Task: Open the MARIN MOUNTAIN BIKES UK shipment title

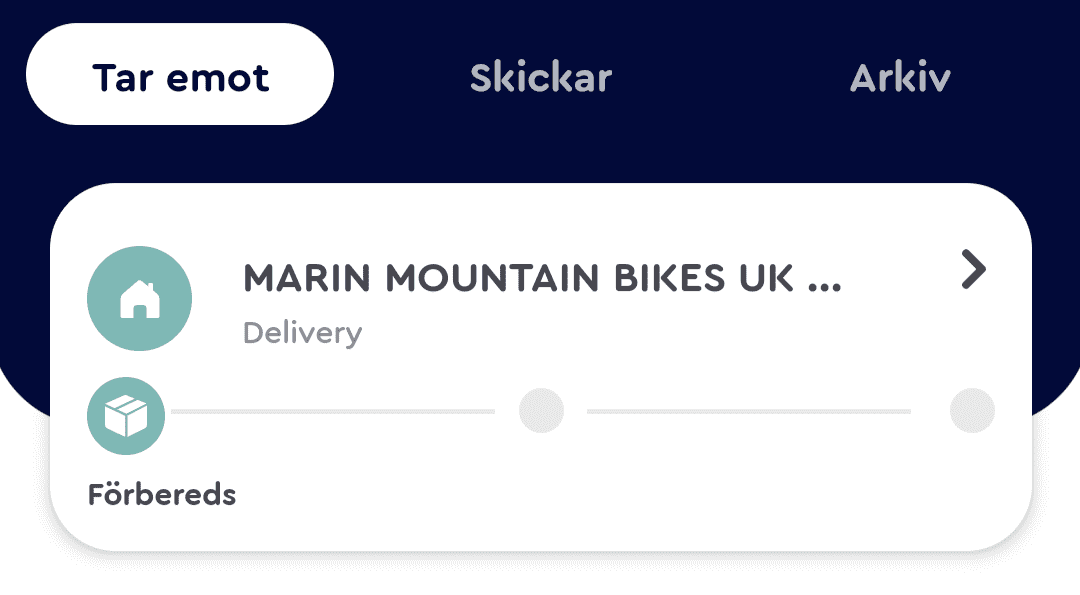Action: click(x=542, y=278)
